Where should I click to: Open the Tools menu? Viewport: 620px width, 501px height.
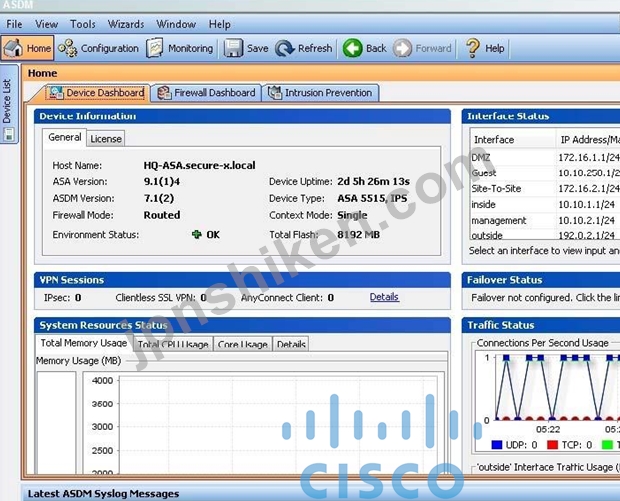click(83, 24)
